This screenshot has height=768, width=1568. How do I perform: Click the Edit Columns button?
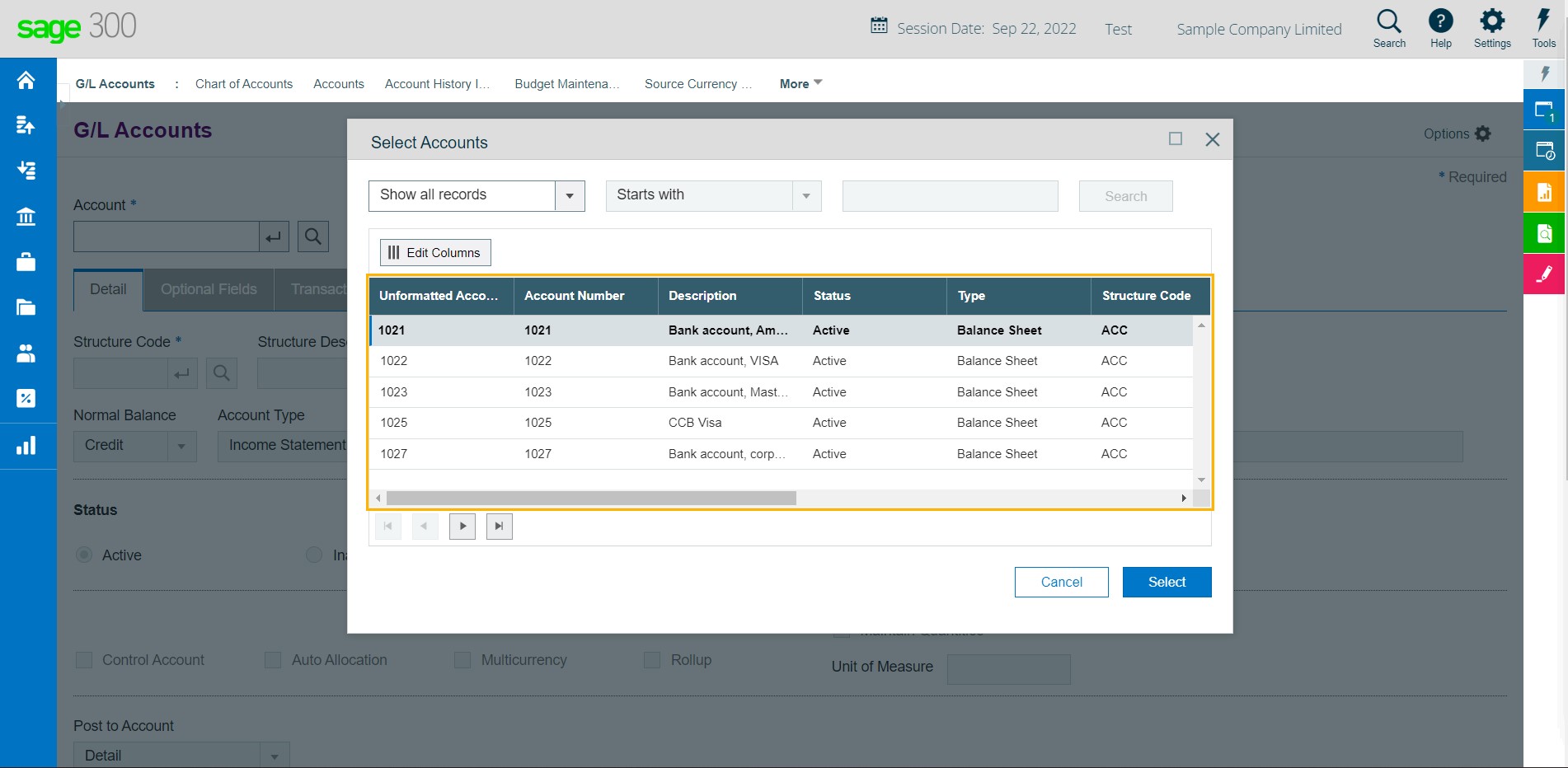tap(435, 252)
